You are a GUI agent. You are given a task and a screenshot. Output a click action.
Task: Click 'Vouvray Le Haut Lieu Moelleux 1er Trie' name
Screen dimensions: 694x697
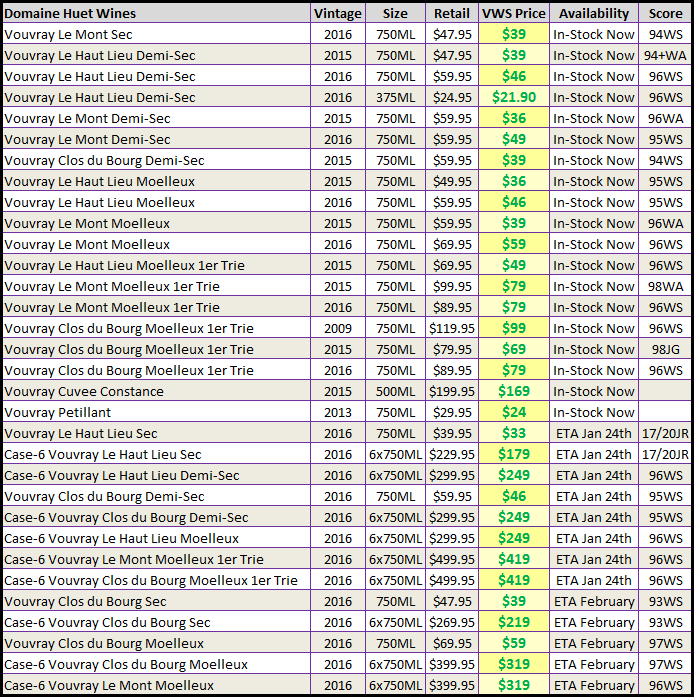click(124, 265)
